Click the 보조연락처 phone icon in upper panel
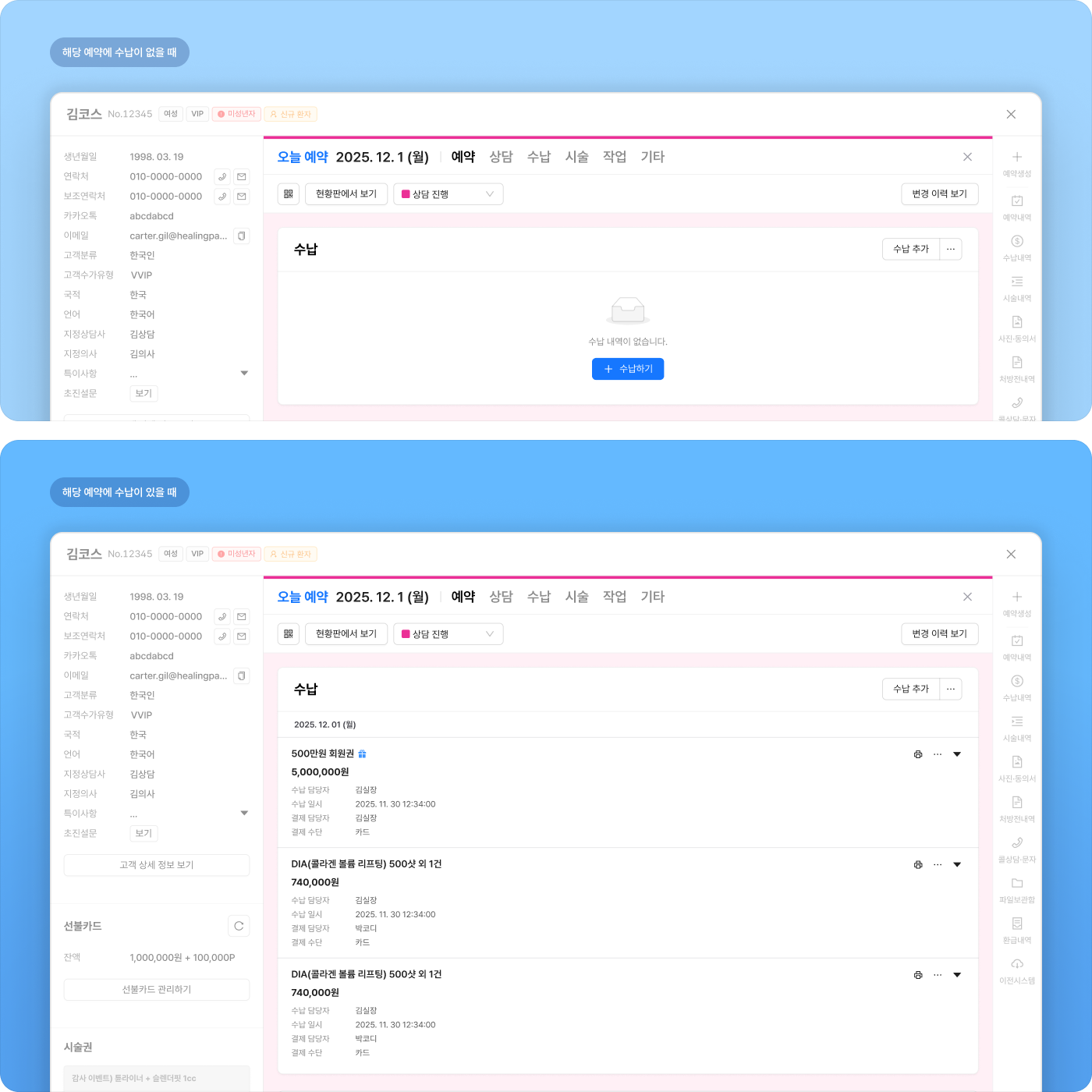 coord(222,197)
